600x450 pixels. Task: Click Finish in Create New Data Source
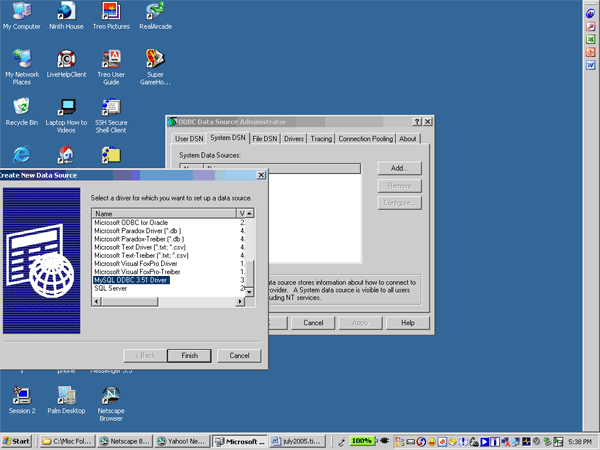click(x=189, y=355)
